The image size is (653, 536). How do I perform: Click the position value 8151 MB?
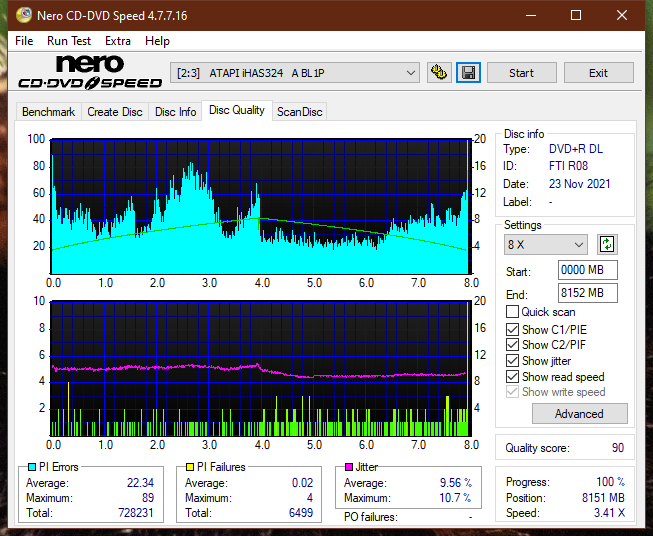(x=603, y=498)
